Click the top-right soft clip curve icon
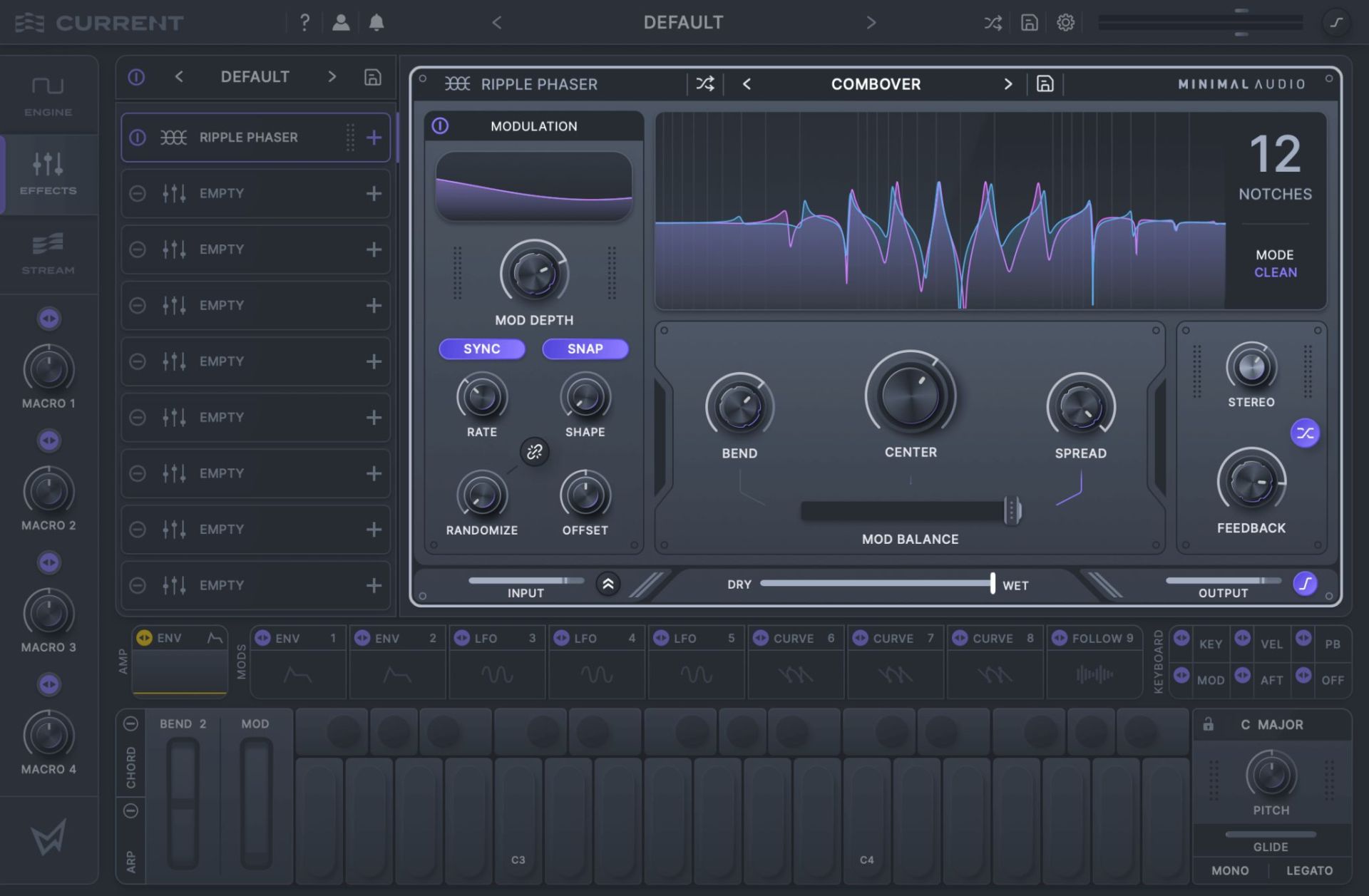Viewport: 1369px width, 896px height. coord(1336,23)
